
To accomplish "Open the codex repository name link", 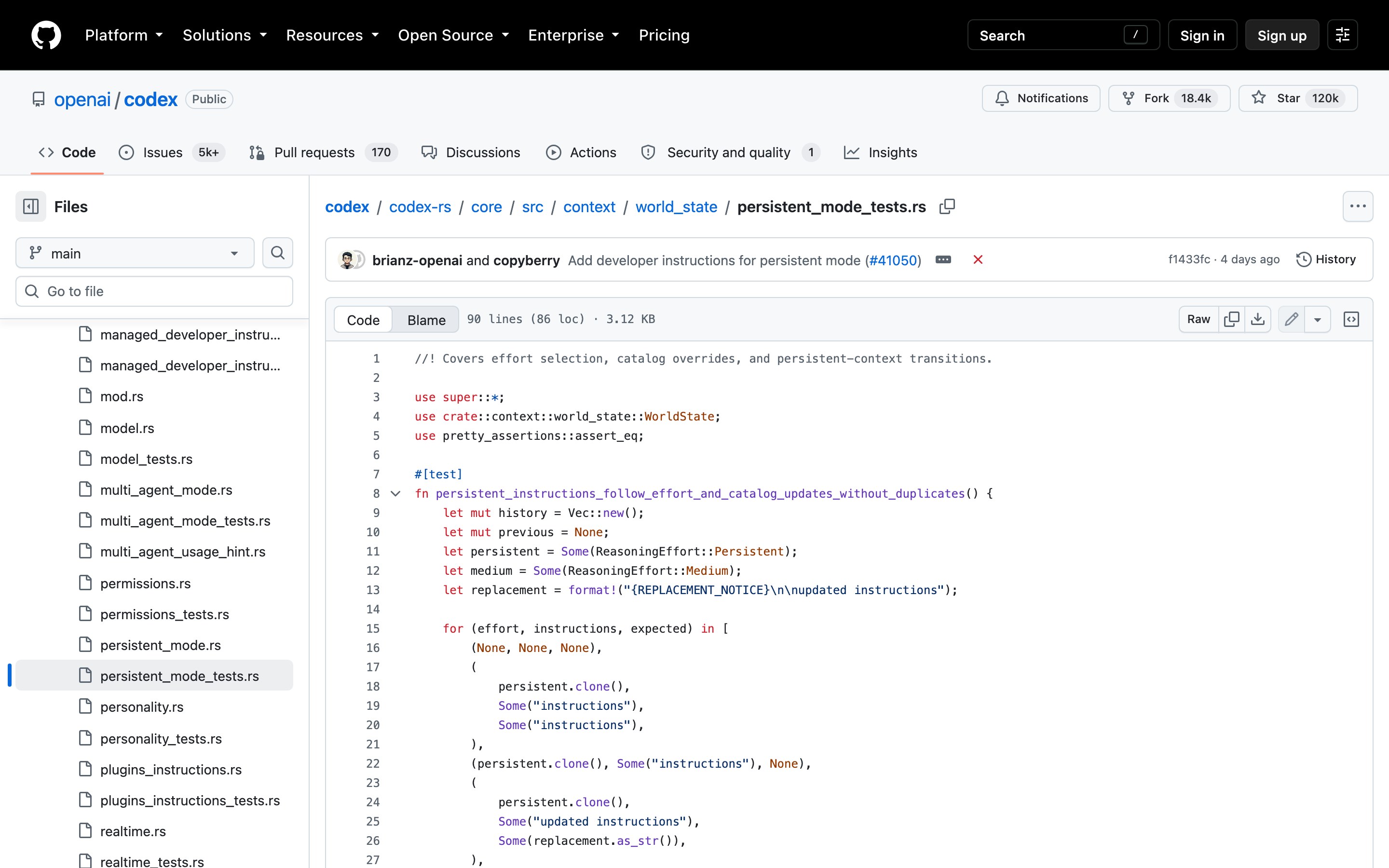I will click(x=150, y=99).
